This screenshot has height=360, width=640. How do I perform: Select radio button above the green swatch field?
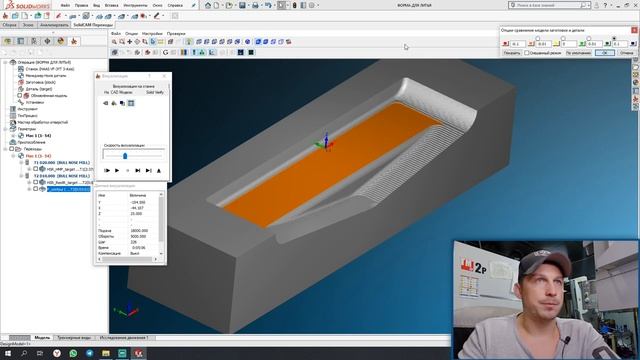tap(589, 38)
